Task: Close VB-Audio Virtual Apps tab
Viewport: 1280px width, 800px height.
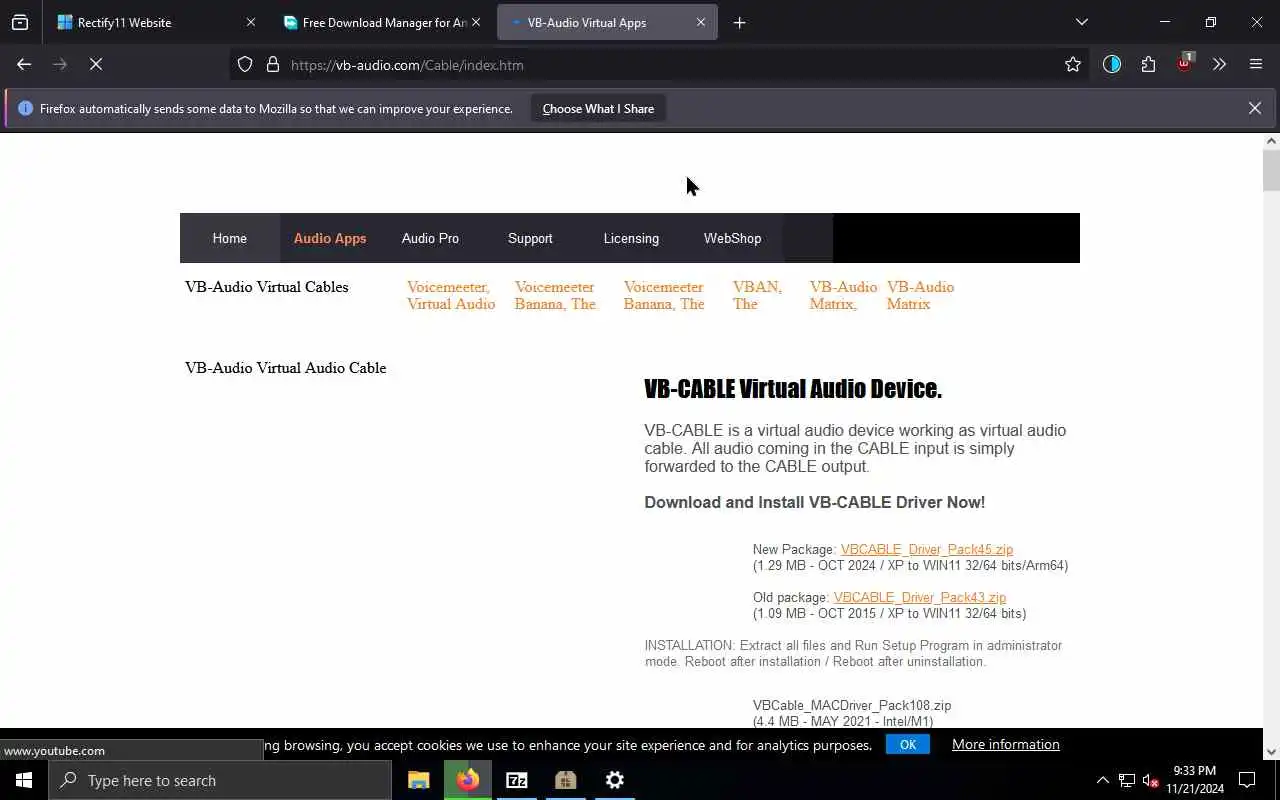Action: [701, 22]
